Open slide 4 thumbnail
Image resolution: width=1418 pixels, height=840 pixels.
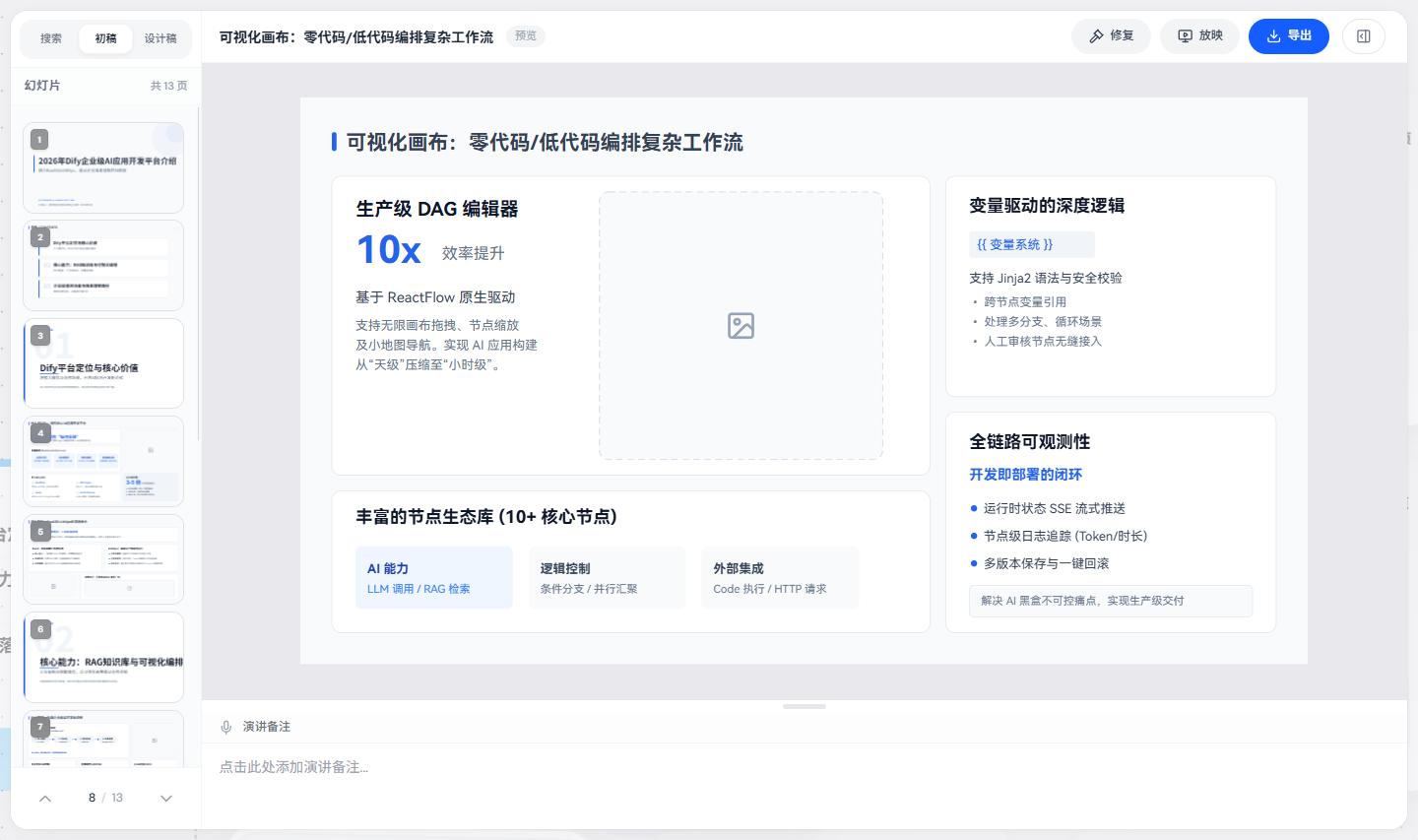tap(103, 461)
